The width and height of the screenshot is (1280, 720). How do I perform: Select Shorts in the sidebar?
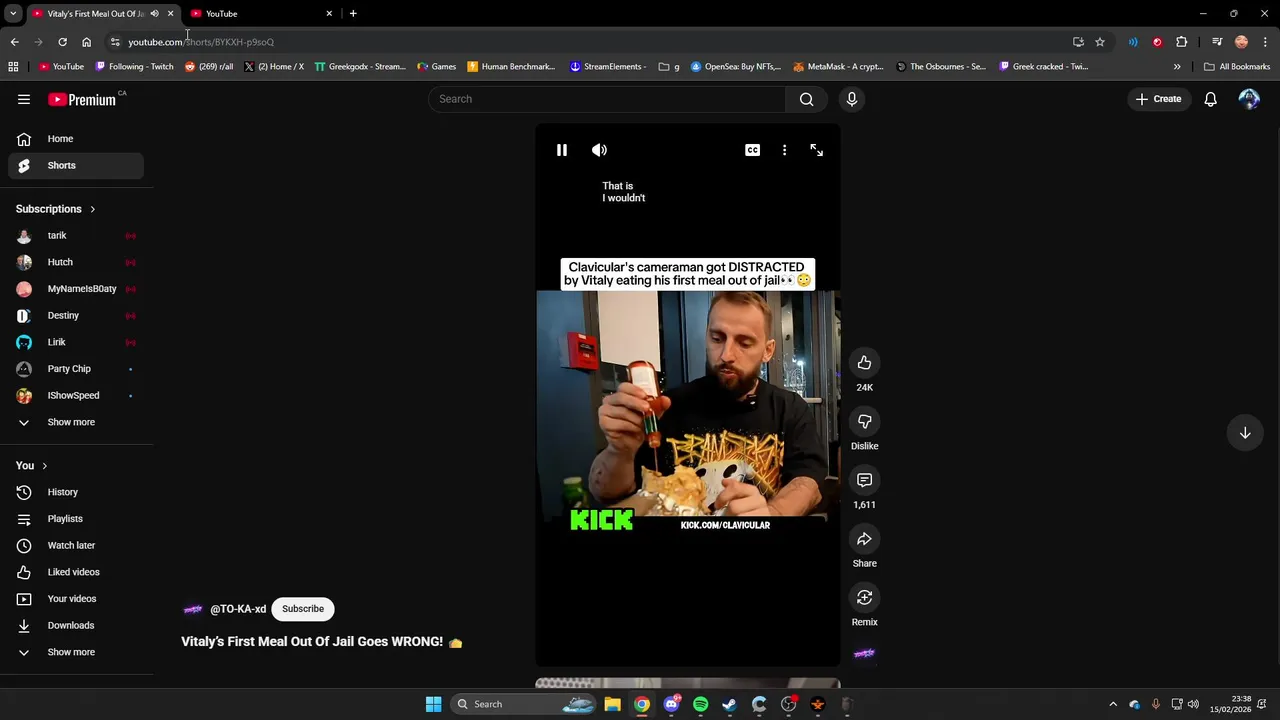point(76,166)
